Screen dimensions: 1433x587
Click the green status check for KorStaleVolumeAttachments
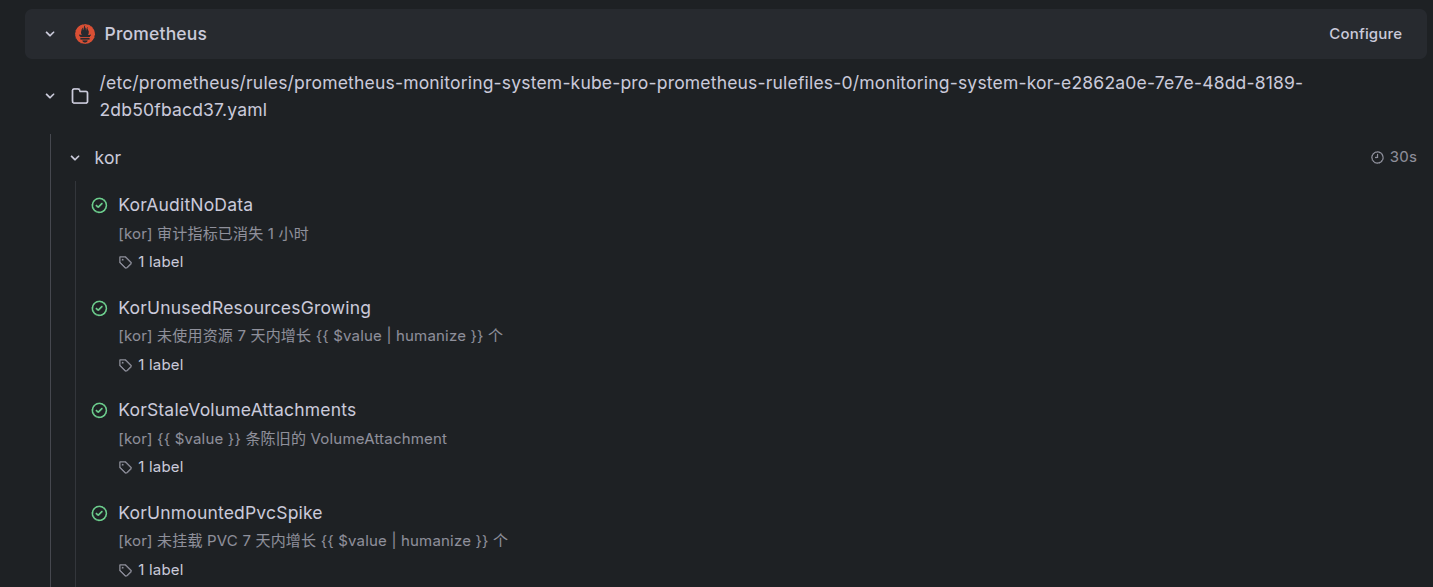pyautogui.click(x=99, y=410)
